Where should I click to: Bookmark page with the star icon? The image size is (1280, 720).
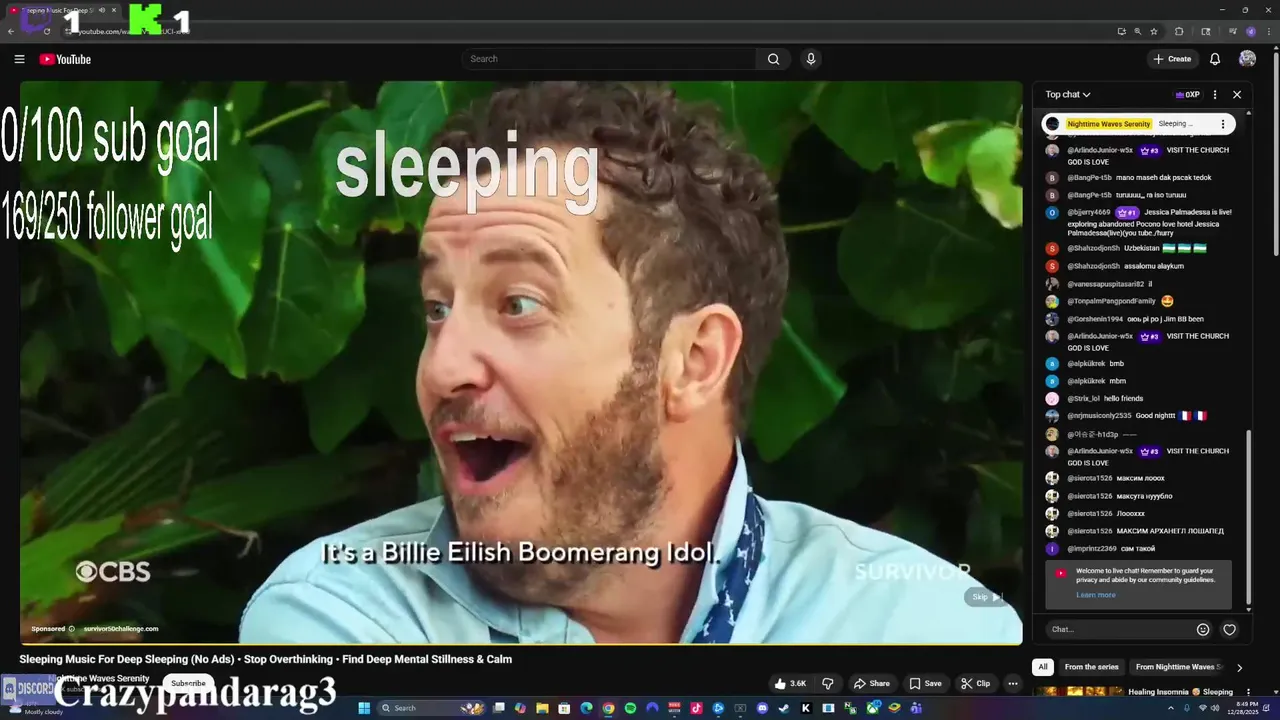click(x=1154, y=31)
